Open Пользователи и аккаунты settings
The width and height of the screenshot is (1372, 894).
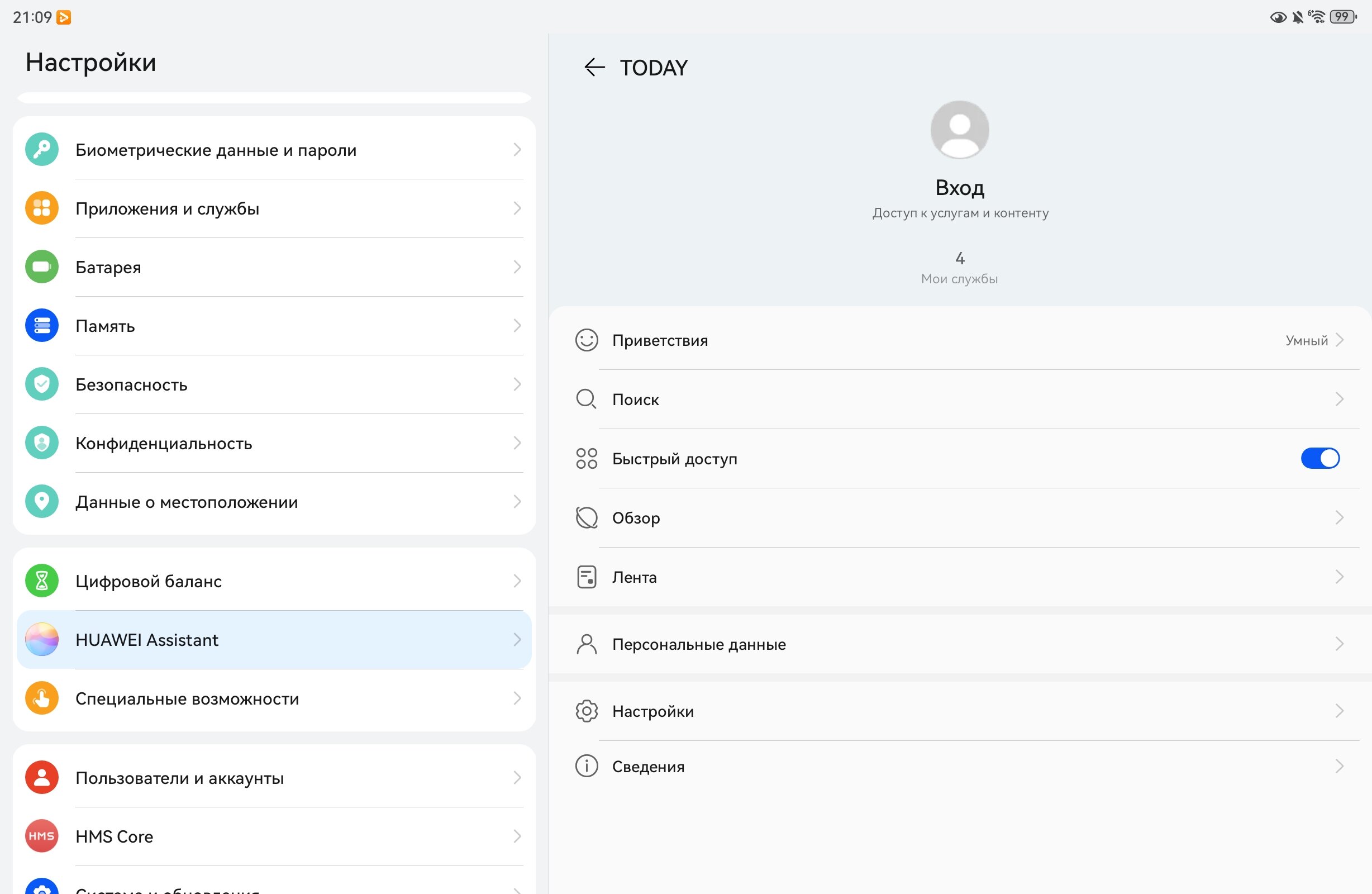pos(274,777)
